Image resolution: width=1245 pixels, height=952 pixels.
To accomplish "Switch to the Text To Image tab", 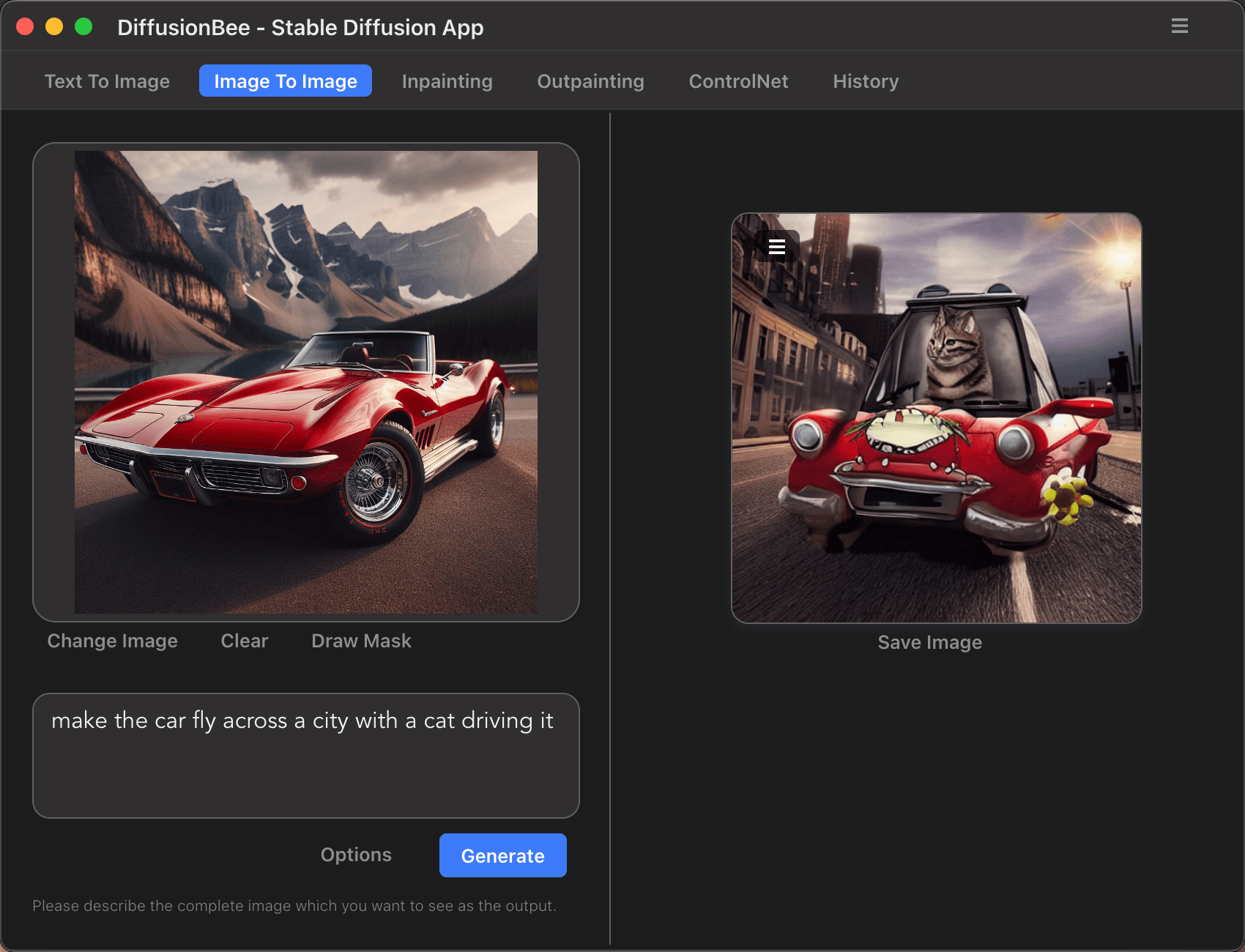I will pos(107,81).
